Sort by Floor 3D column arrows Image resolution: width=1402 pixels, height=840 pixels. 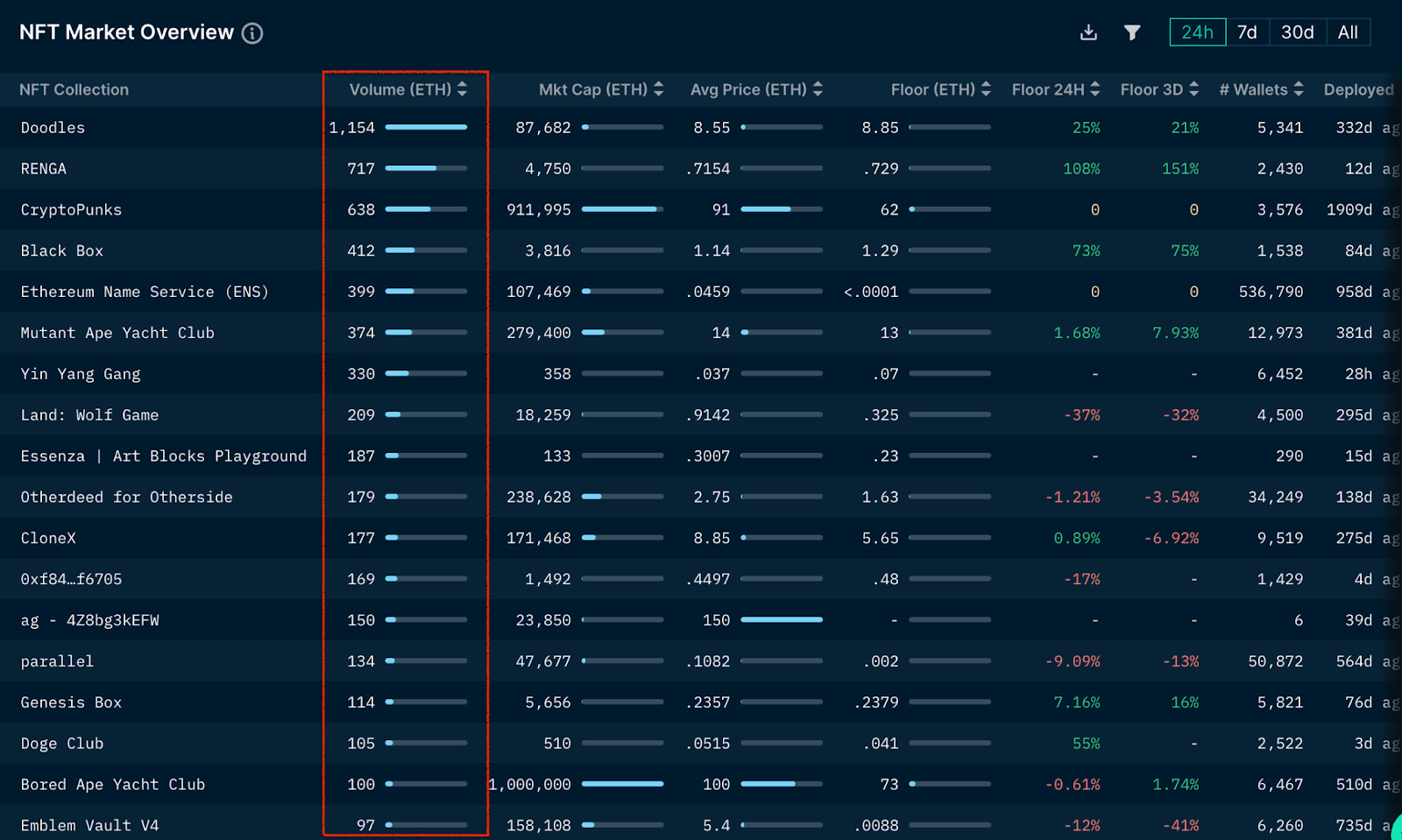click(x=1194, y=89)
